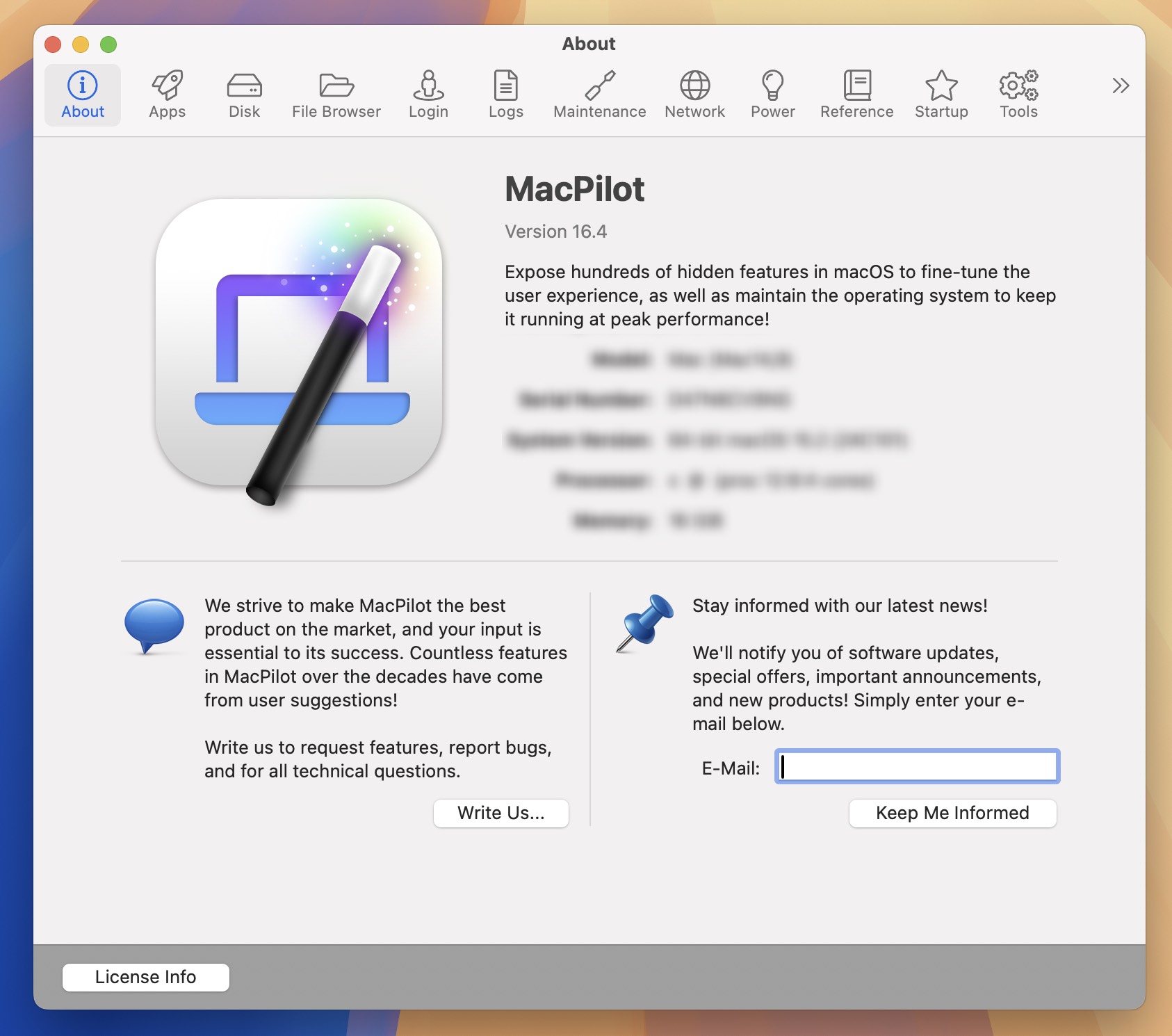The height and width of the screenshot is (1036, 1172).
Task: Open the Startup star section
Action: [941, 95]
